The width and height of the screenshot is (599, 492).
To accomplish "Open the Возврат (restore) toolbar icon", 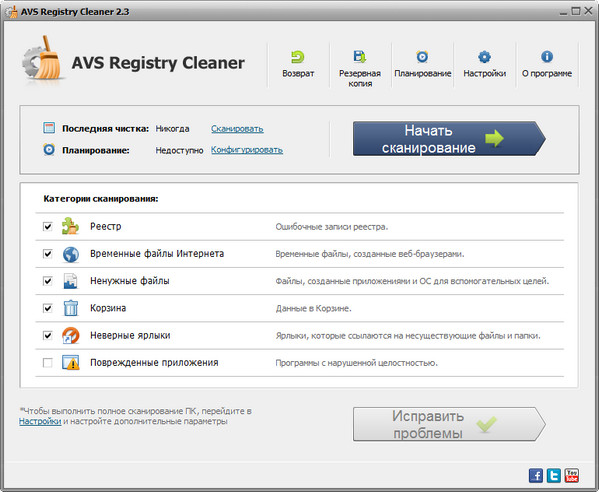I will coord(298,57).
